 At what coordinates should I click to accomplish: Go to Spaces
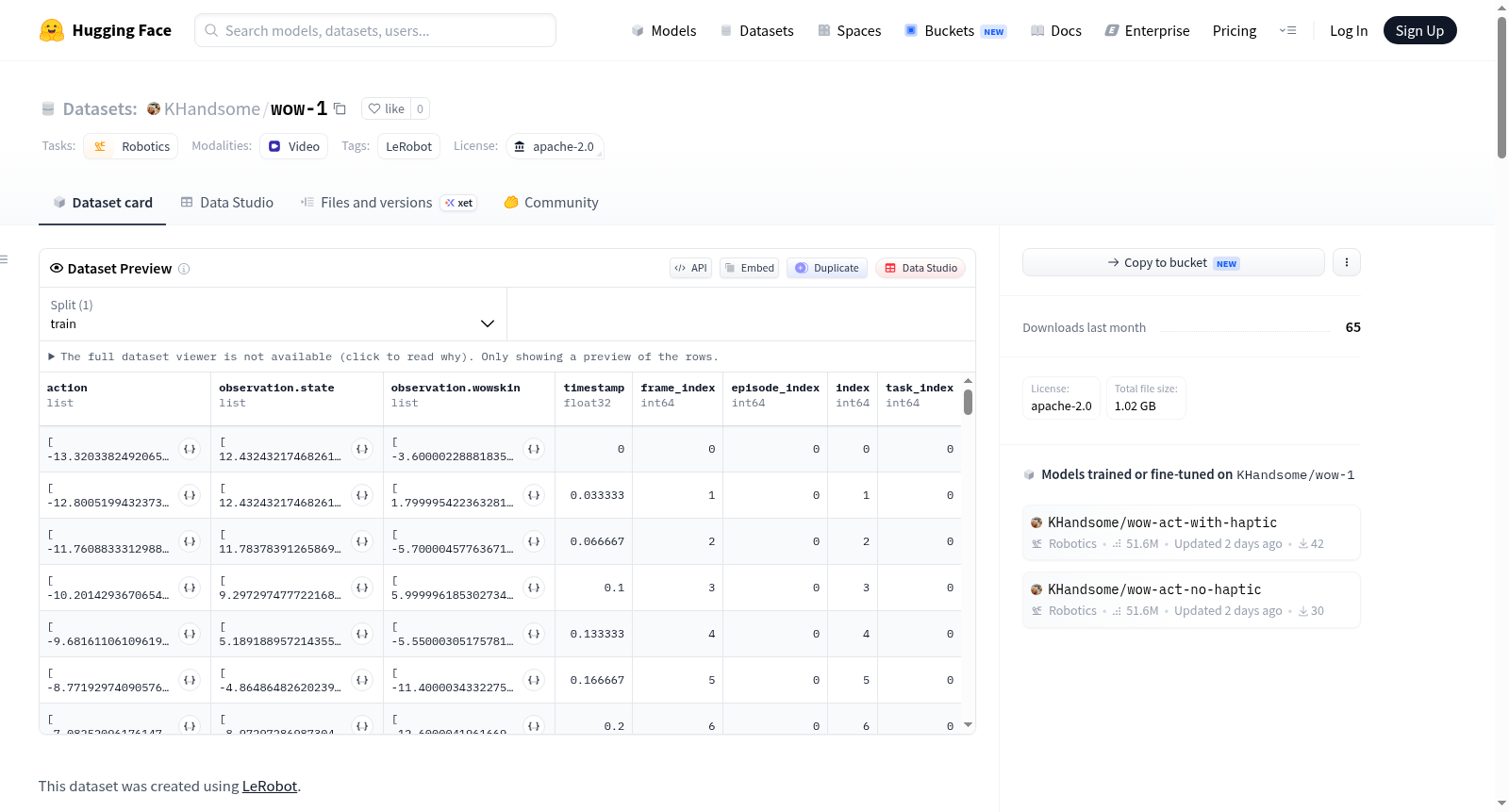click(x=850, y=30)
